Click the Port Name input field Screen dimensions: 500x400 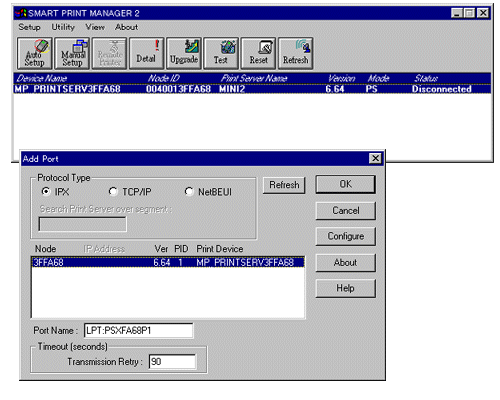(x=138, y=330)
